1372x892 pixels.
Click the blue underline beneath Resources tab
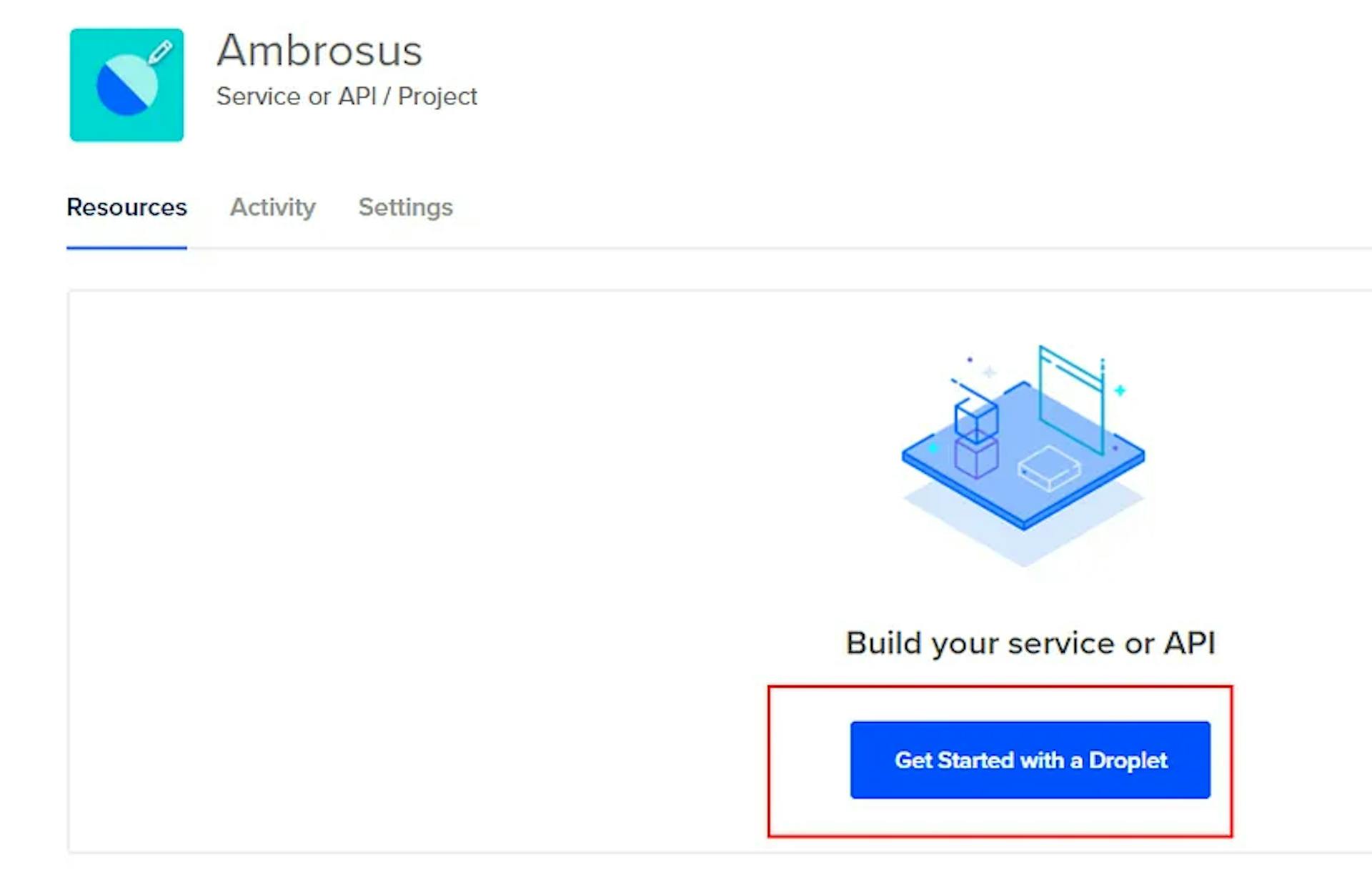coord(126,247)
